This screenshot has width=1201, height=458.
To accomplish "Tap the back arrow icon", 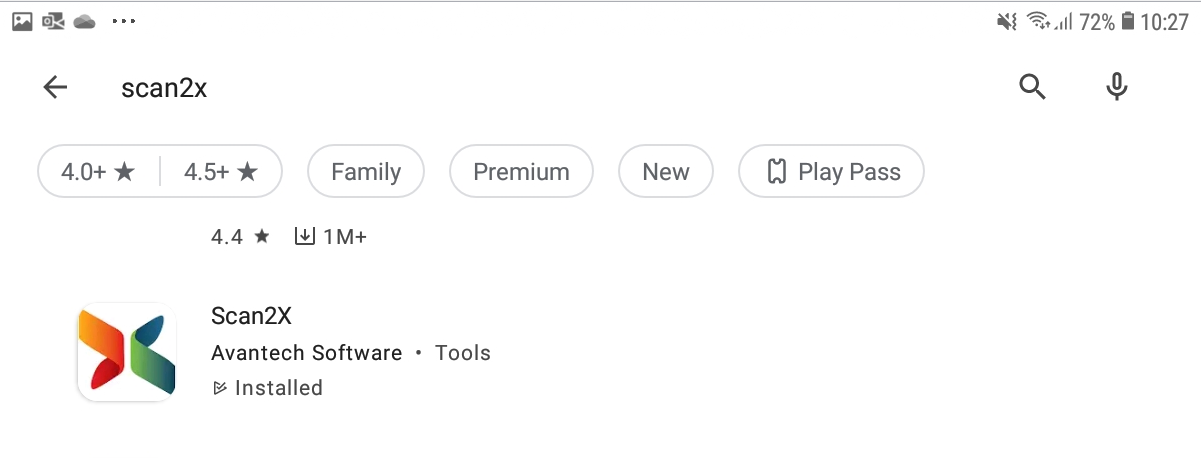I will point(55,88).
